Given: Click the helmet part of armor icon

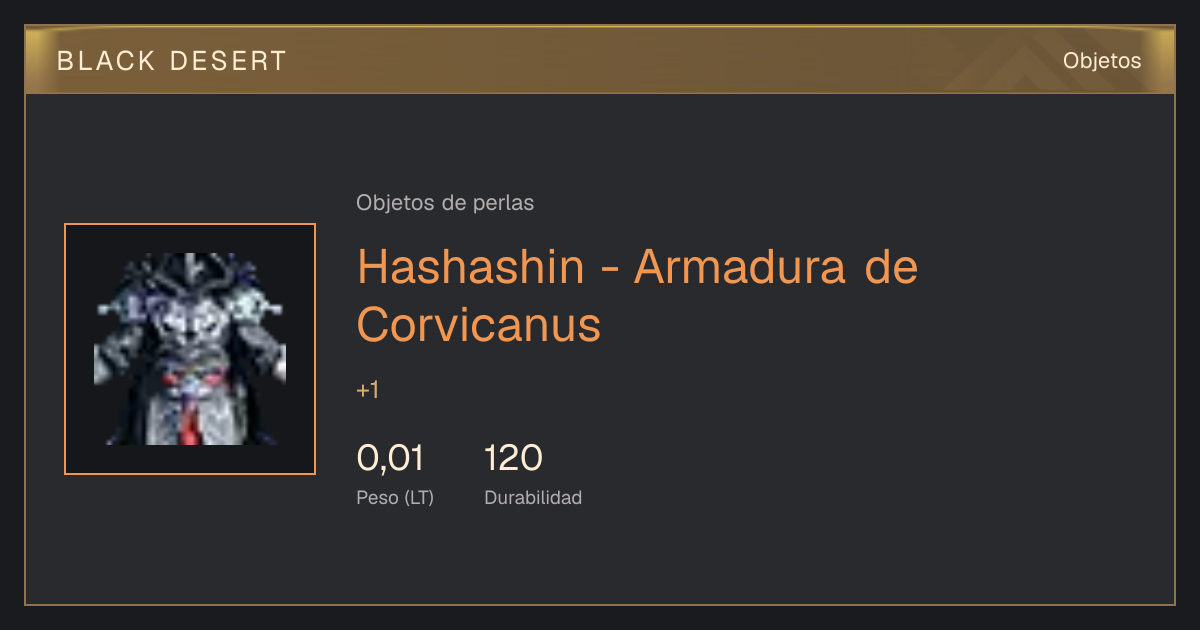Looking at the screenshot, I should [x=191, y=272].
